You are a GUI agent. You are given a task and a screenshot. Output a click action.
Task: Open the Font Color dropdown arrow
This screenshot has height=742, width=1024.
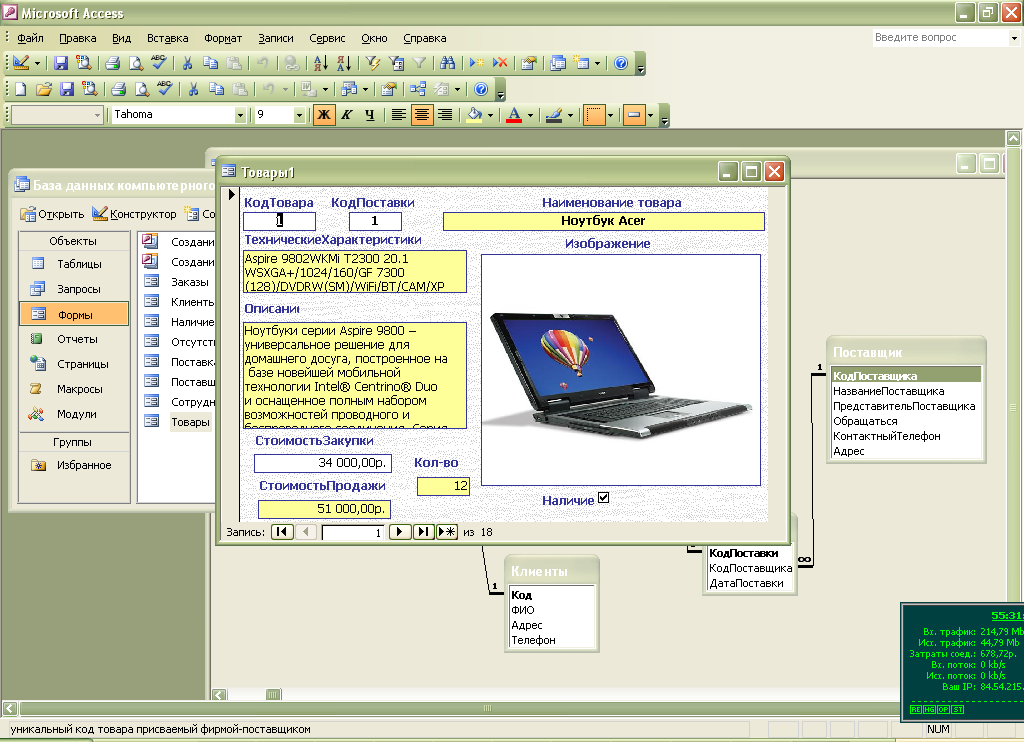[530, 115]
